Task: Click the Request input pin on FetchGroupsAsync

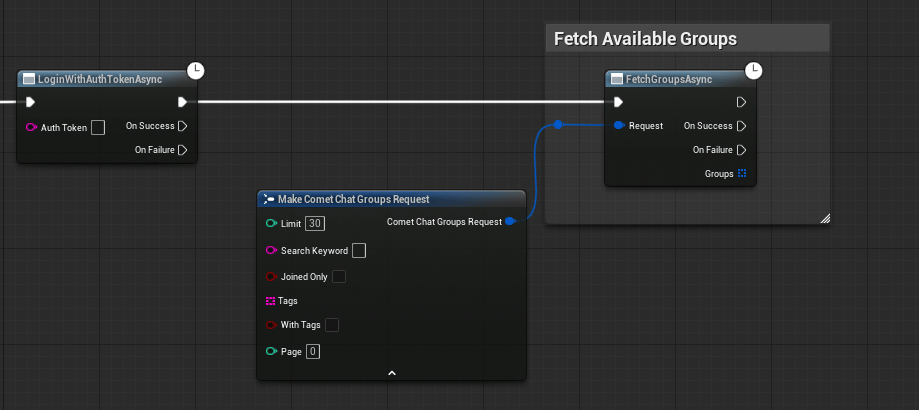Action: click(619, 125)
